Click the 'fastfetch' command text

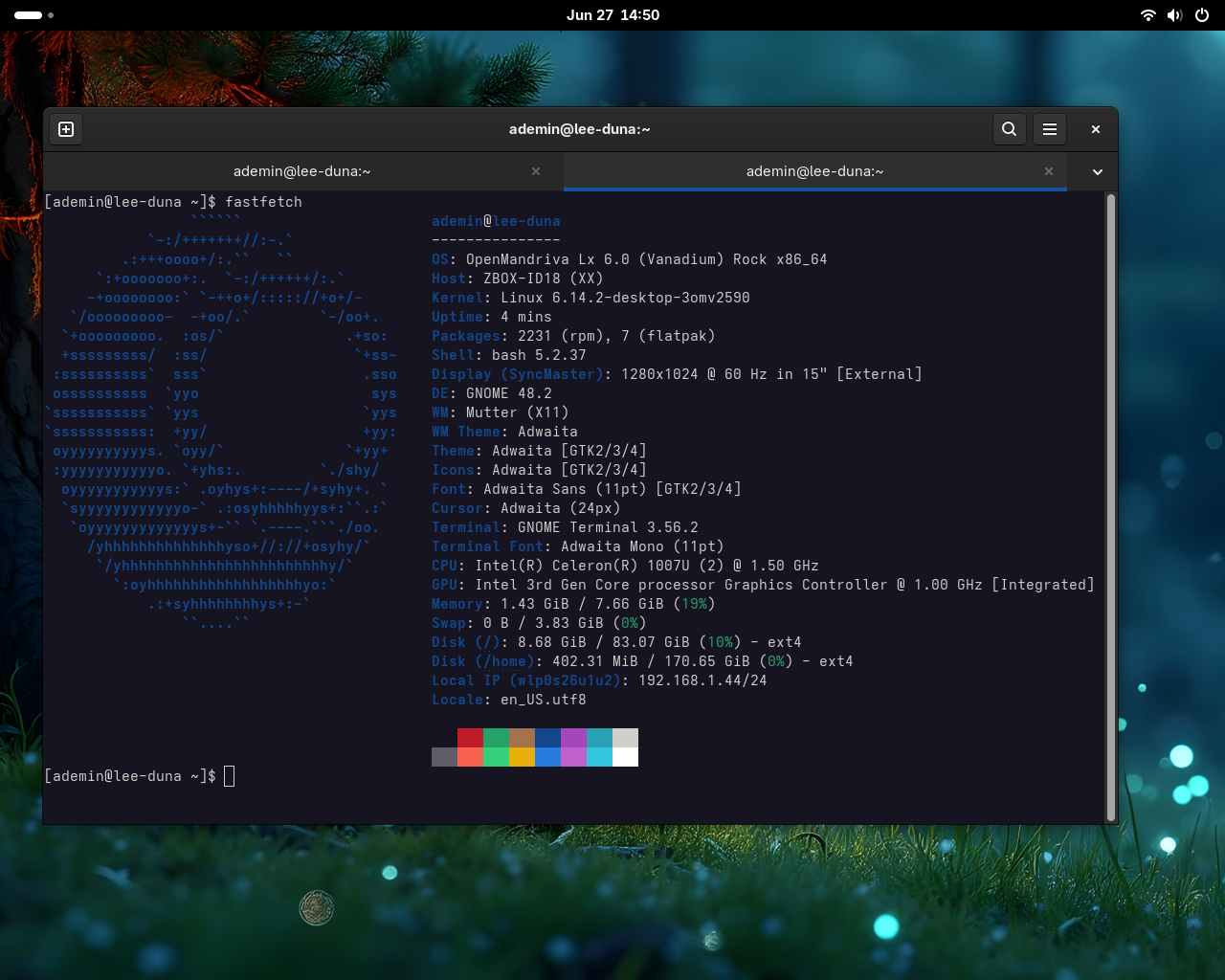[x=263, y=202]
